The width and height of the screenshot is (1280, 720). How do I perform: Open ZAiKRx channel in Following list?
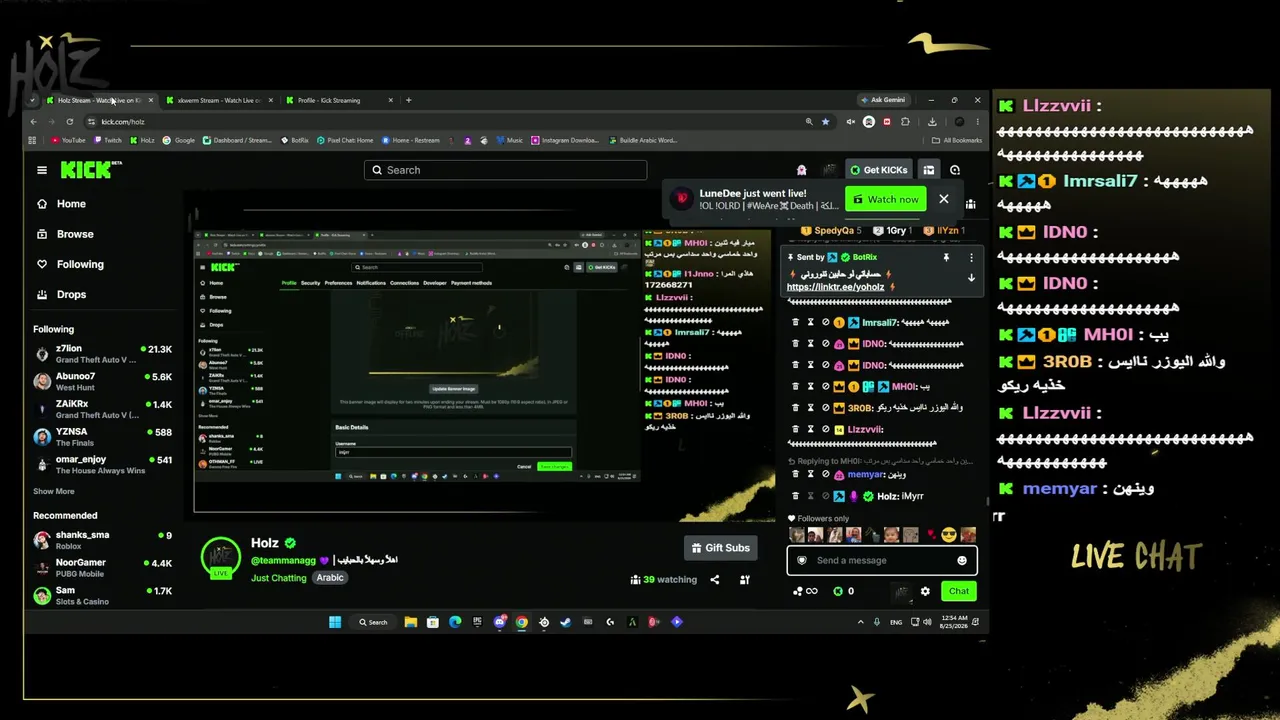click(103, 409)
